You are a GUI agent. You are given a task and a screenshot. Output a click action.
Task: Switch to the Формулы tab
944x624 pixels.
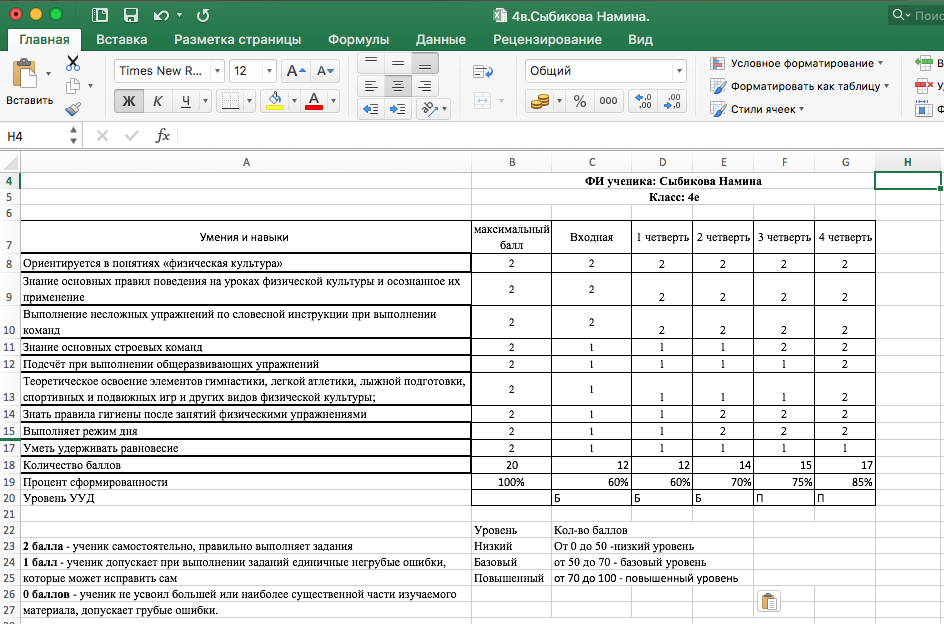click(x=358, y=40)
